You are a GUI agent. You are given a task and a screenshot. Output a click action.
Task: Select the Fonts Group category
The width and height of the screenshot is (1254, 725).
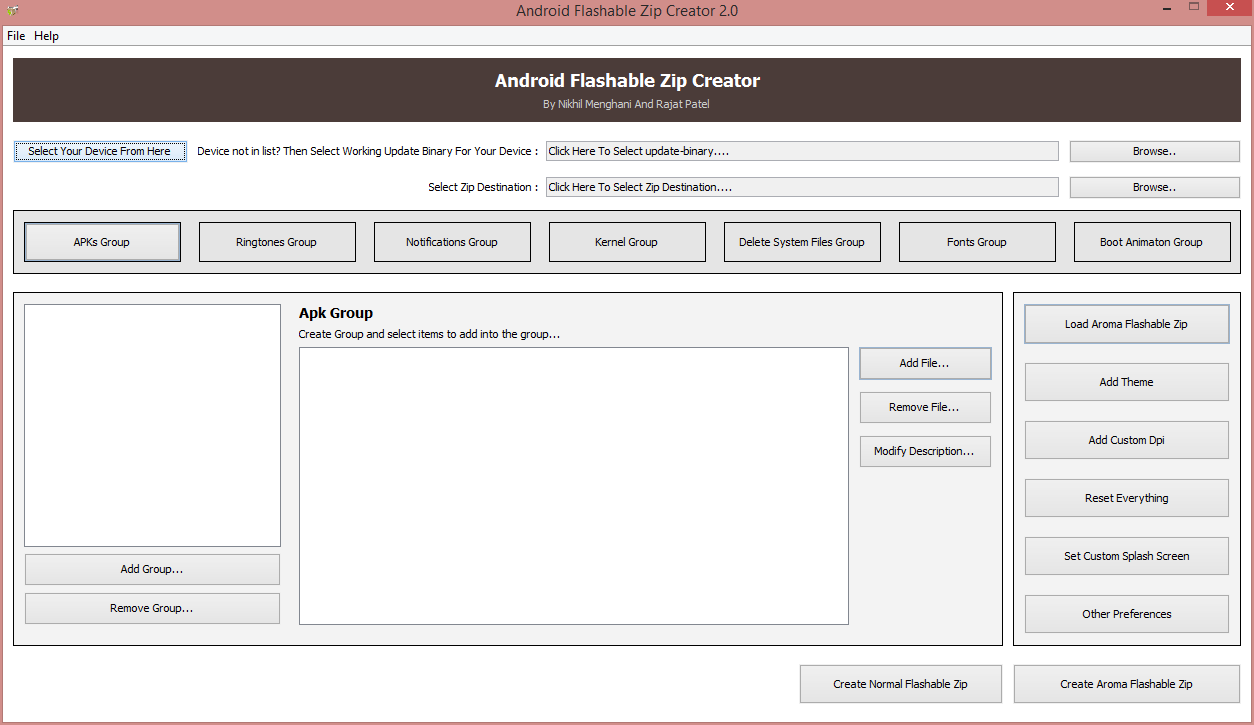click(x=977, y=241)
